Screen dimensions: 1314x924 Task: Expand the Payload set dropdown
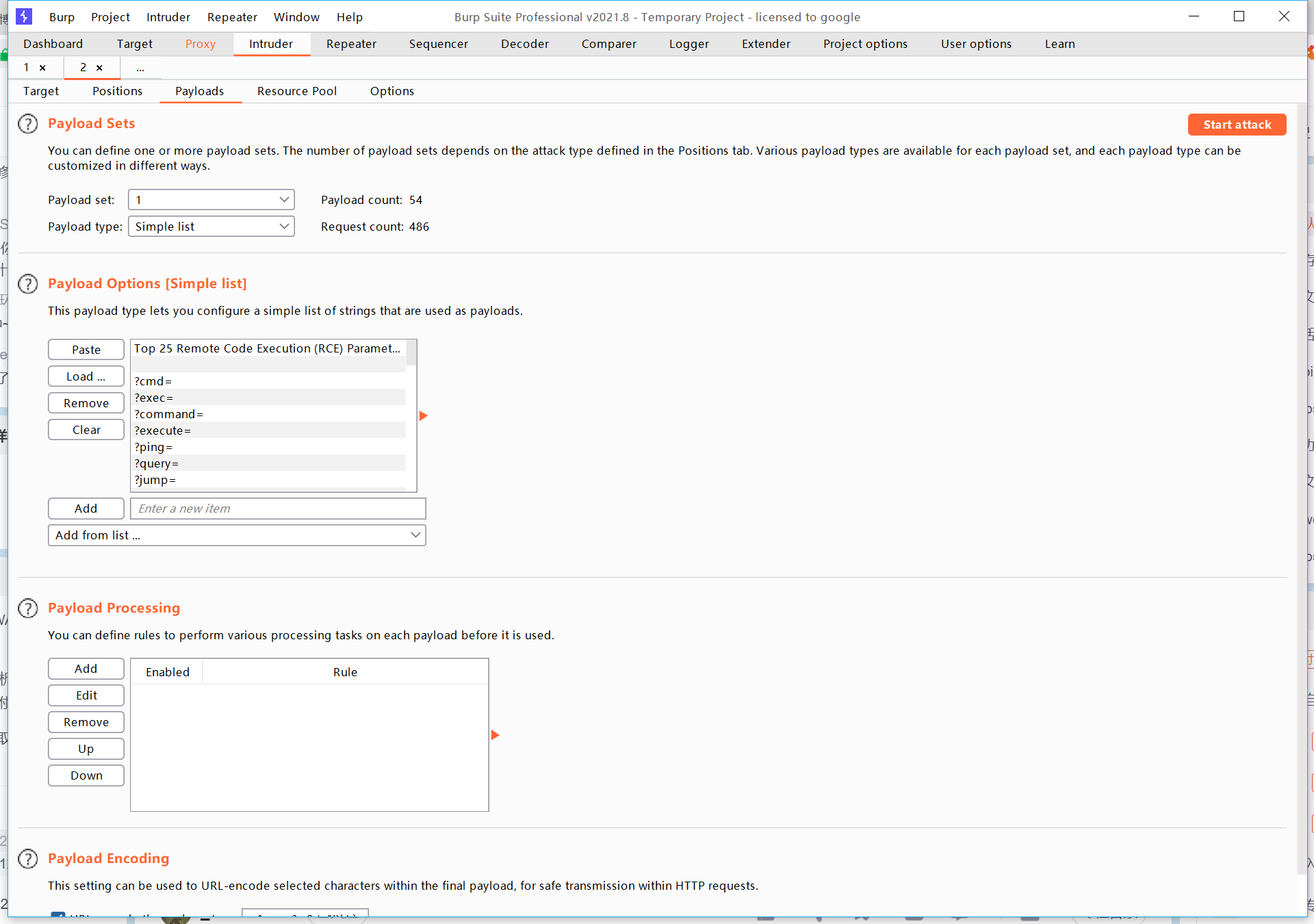[x=211, y=200]
